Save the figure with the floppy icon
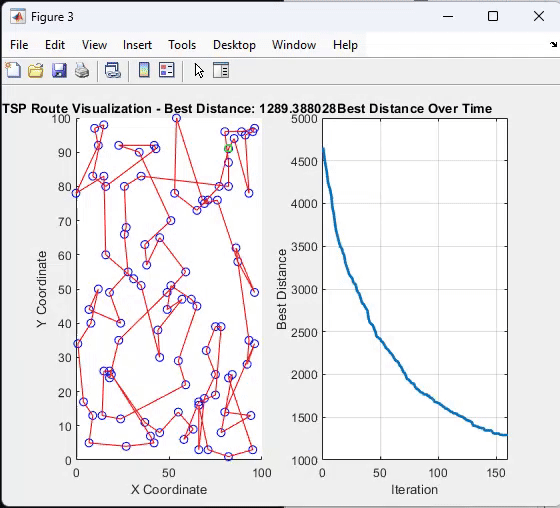The width and height of the screenshot is (560, 508). (x=59, y=70)
